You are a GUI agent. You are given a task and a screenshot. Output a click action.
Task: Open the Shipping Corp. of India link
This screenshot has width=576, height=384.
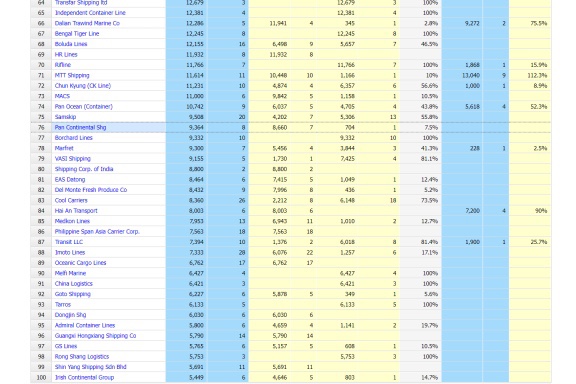pos(84,169)
